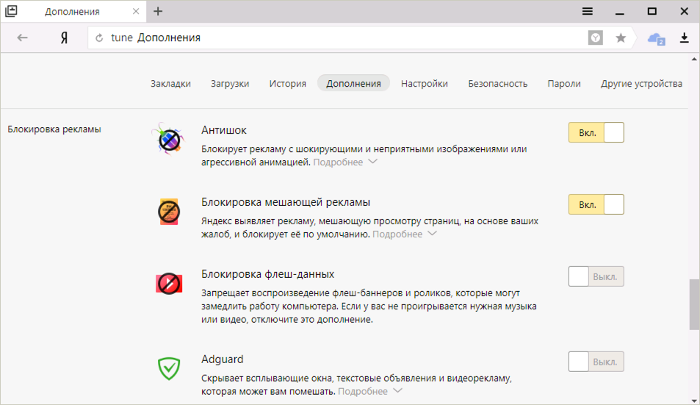
Task: Click the Adguard title text
Action: 222,359
